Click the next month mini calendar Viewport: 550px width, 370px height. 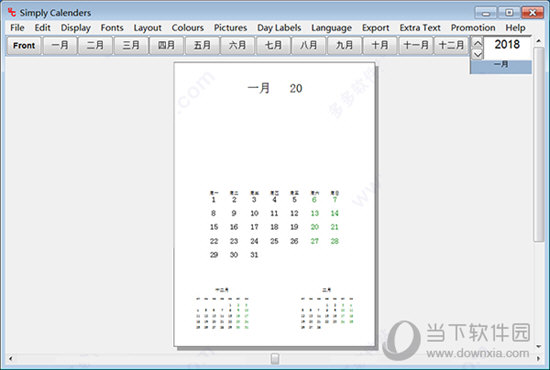click(327, 309)
